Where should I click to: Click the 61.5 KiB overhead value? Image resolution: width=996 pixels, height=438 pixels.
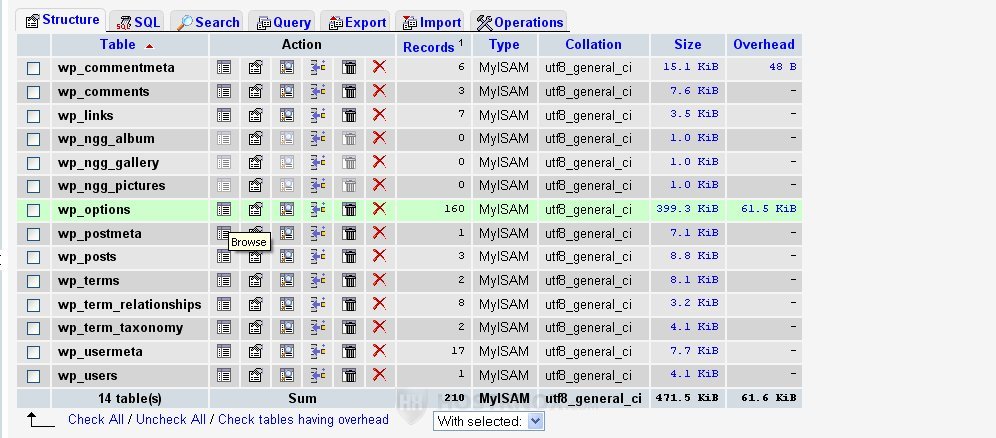[769, 208]
